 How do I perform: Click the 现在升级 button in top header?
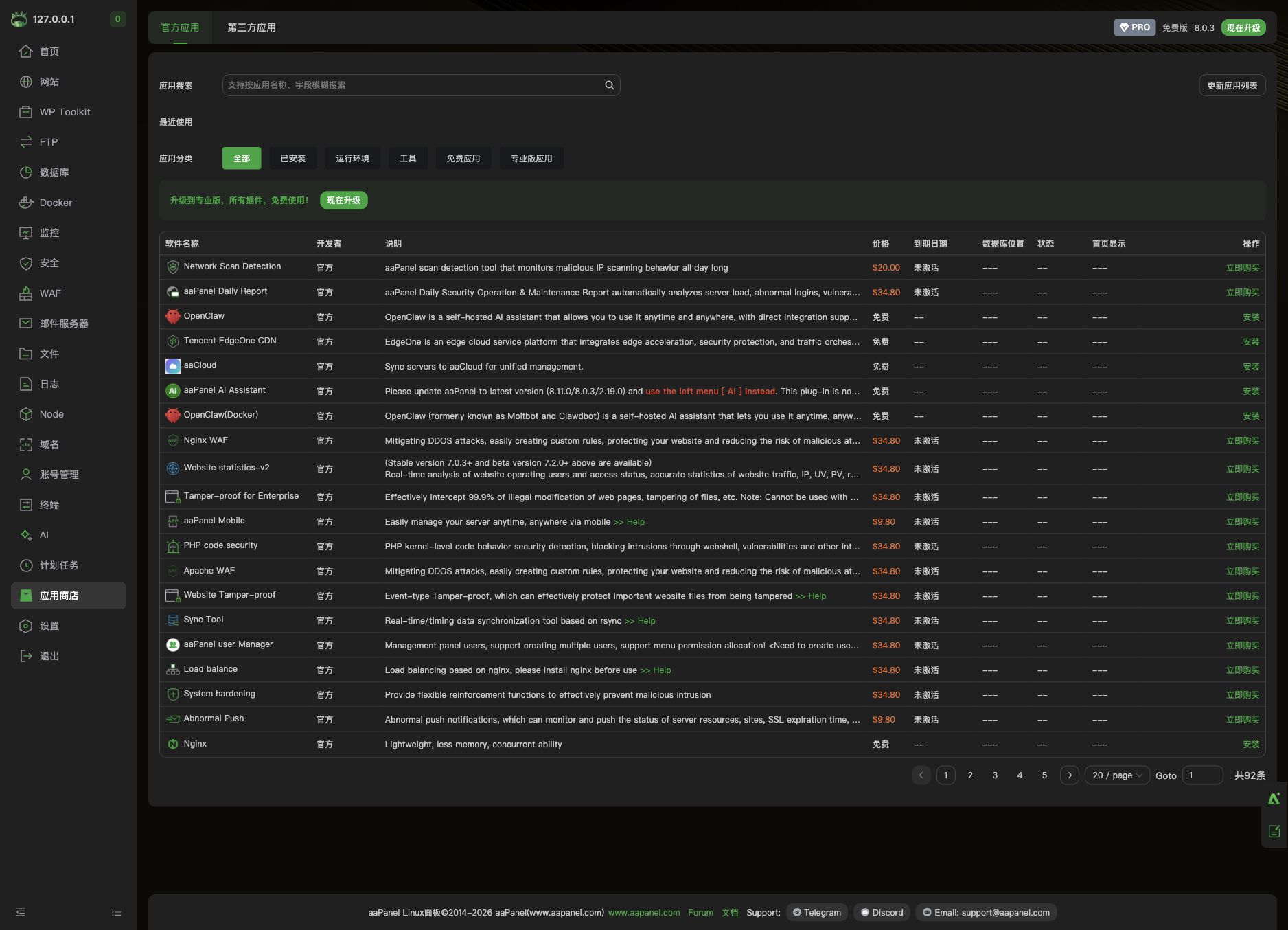(x=1243, y=27)
